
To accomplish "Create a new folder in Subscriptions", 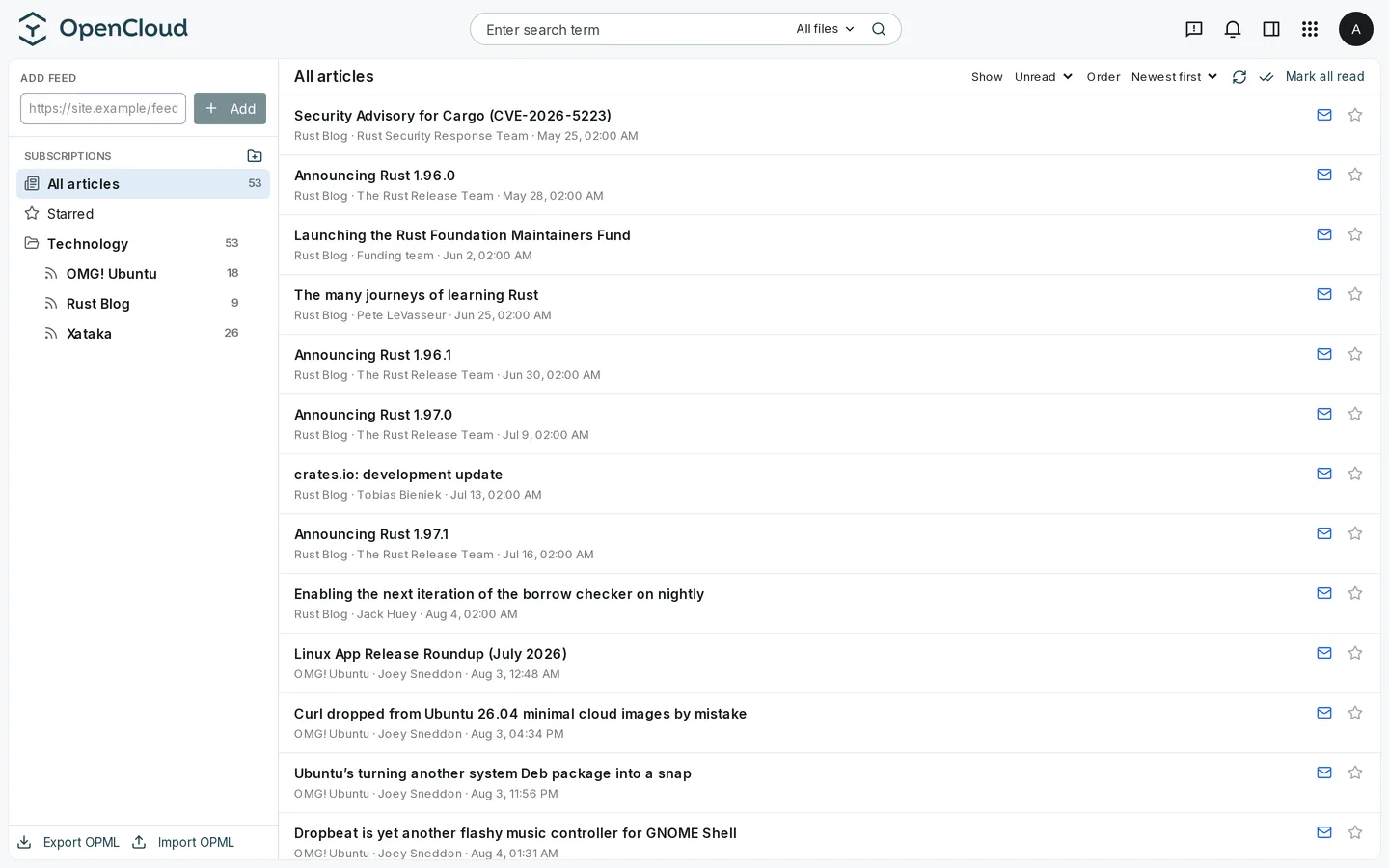I will tap(255, 156).
